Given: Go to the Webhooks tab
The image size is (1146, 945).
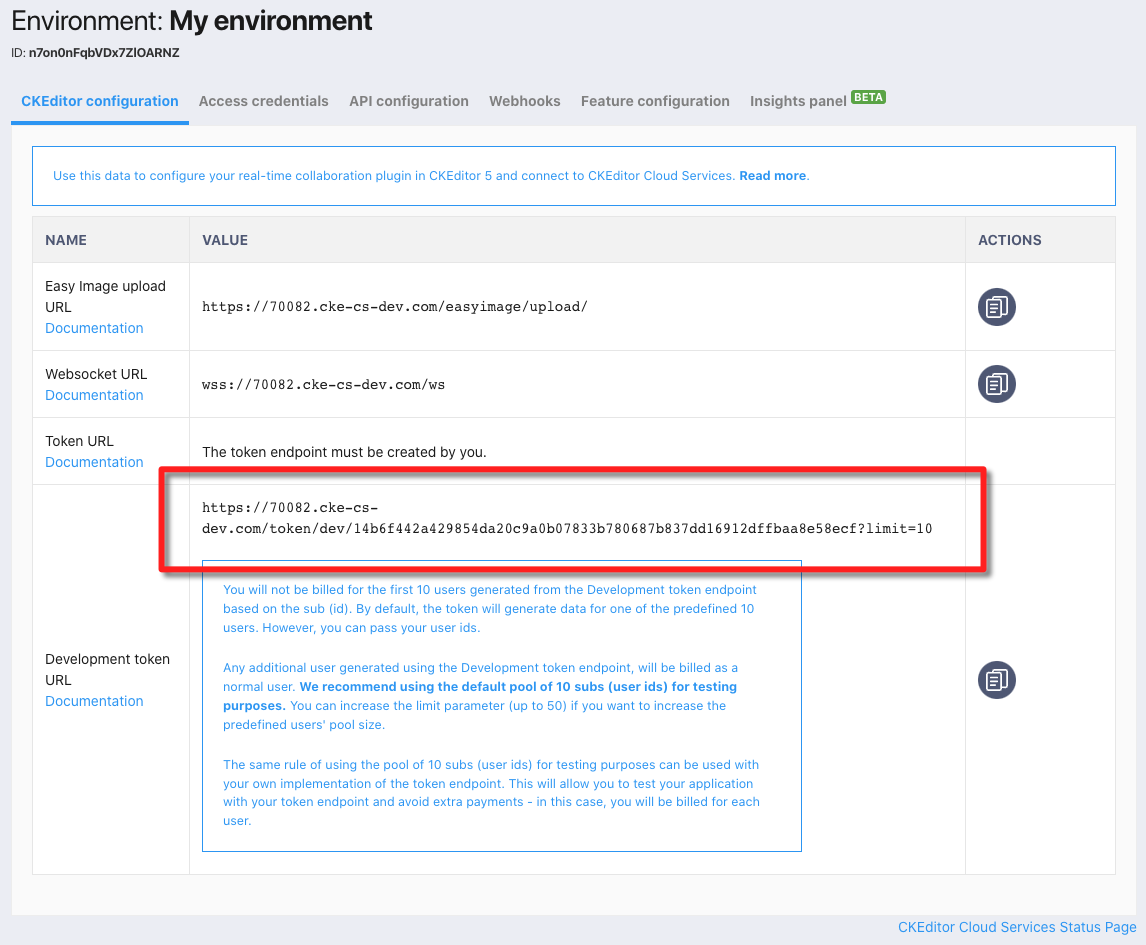Looking at the screenshot, I should click(524, 101).
